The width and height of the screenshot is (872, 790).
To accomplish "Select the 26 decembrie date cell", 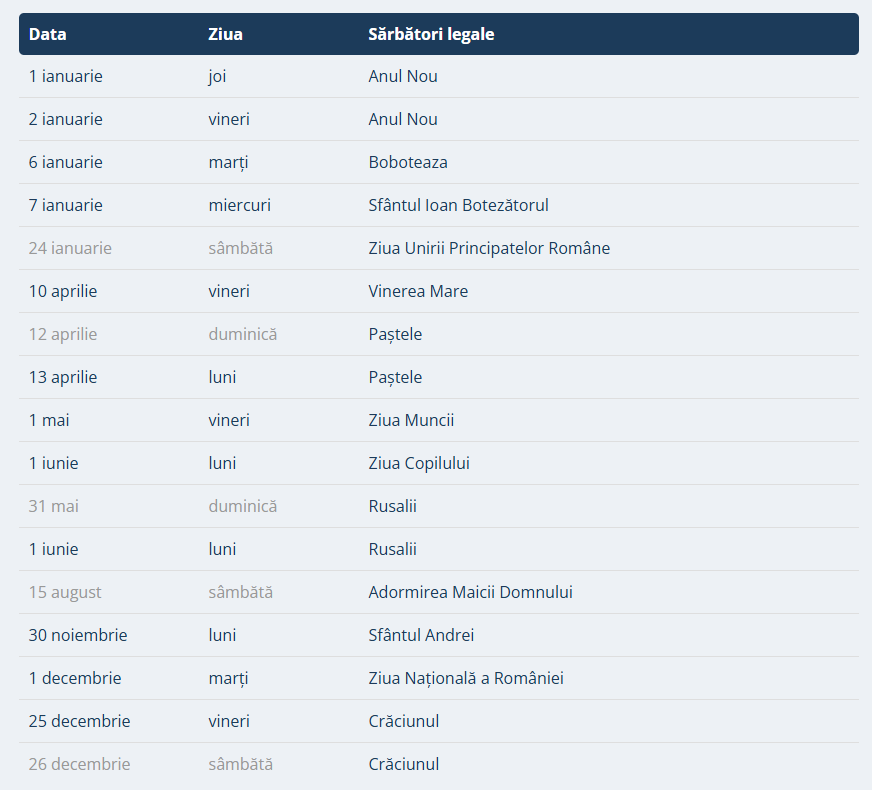I will 79,764.
